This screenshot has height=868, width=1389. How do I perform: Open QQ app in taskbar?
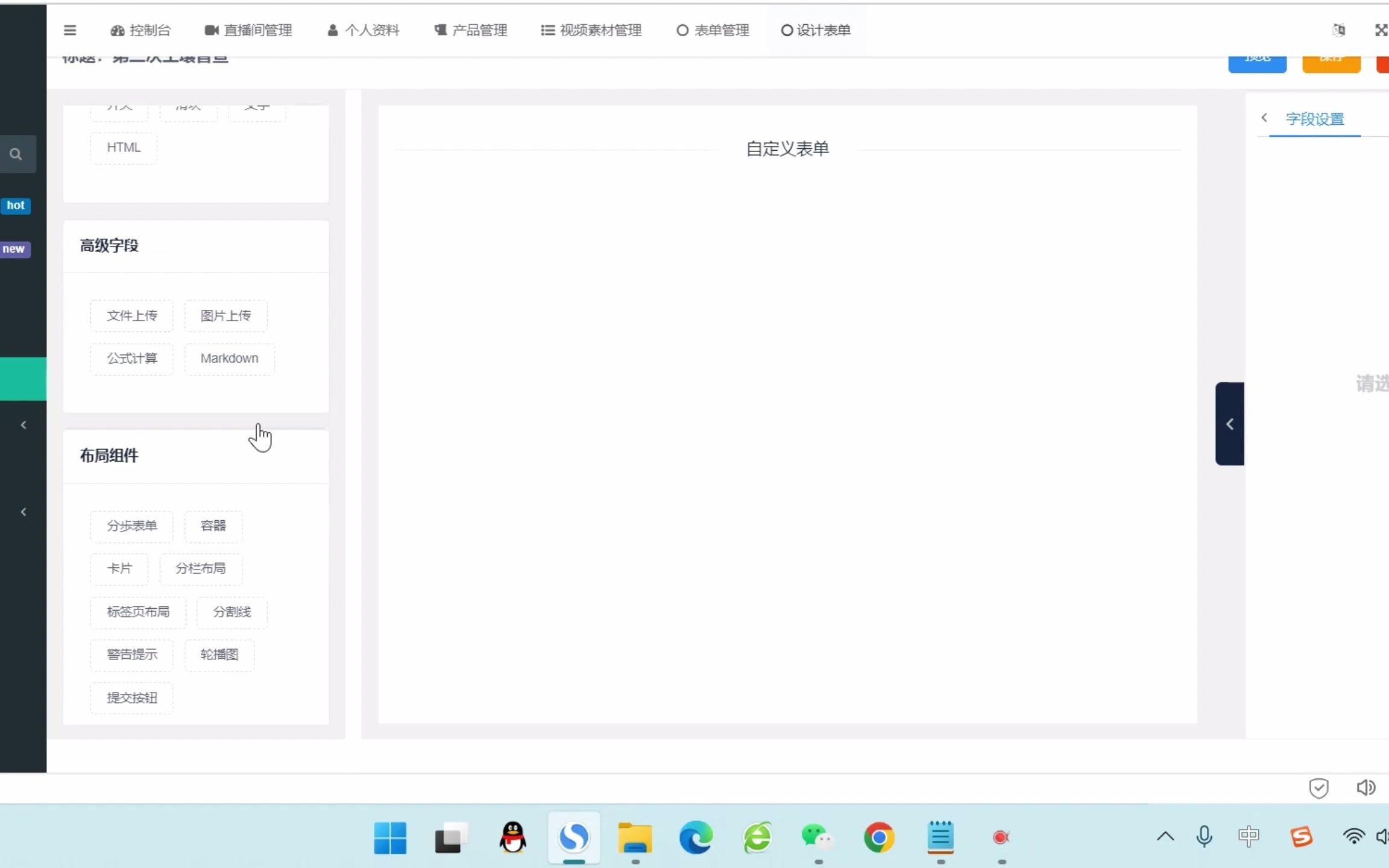click(x=510, y=837)
